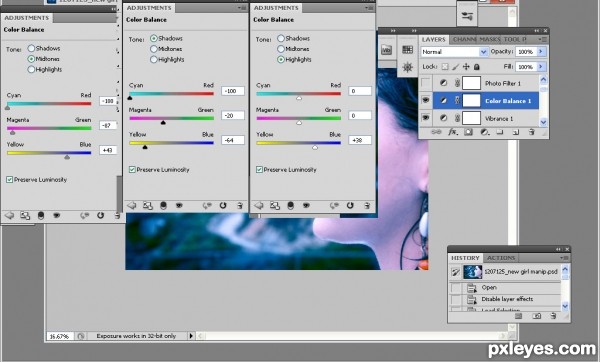
Task: Uncheck Preserve Luminosity in the Shadows-active panel
Action: click(132, 170)
